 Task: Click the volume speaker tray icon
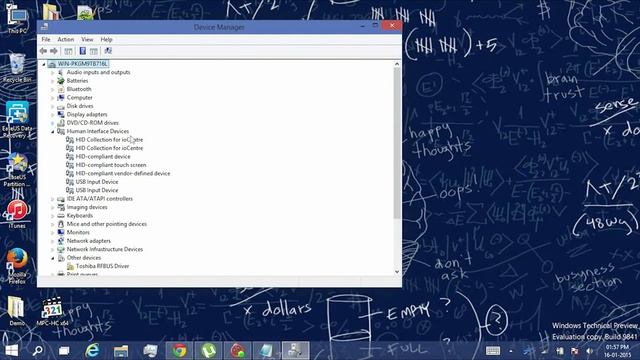pos(589,351)
